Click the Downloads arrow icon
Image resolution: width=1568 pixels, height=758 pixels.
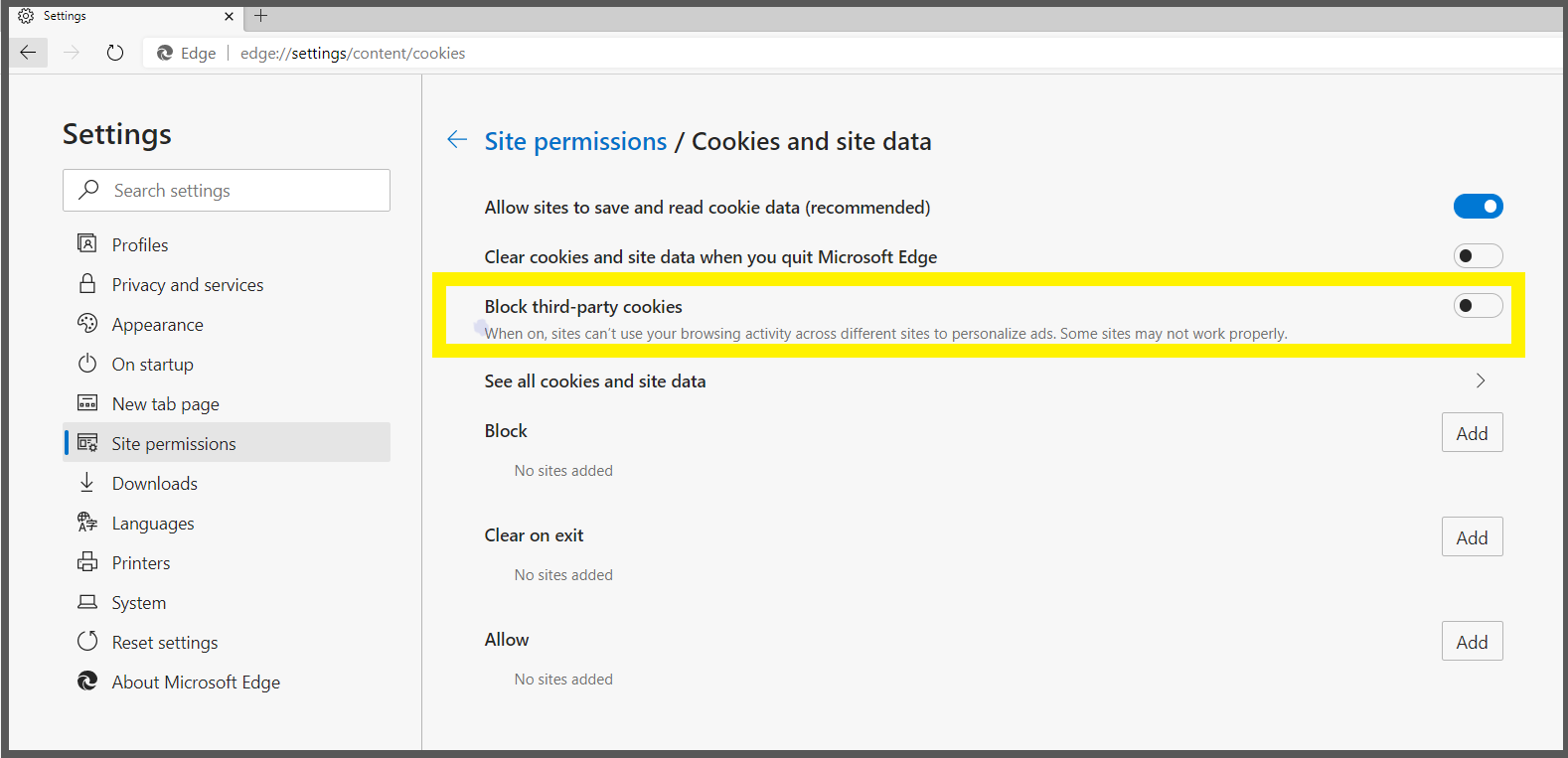87,482
